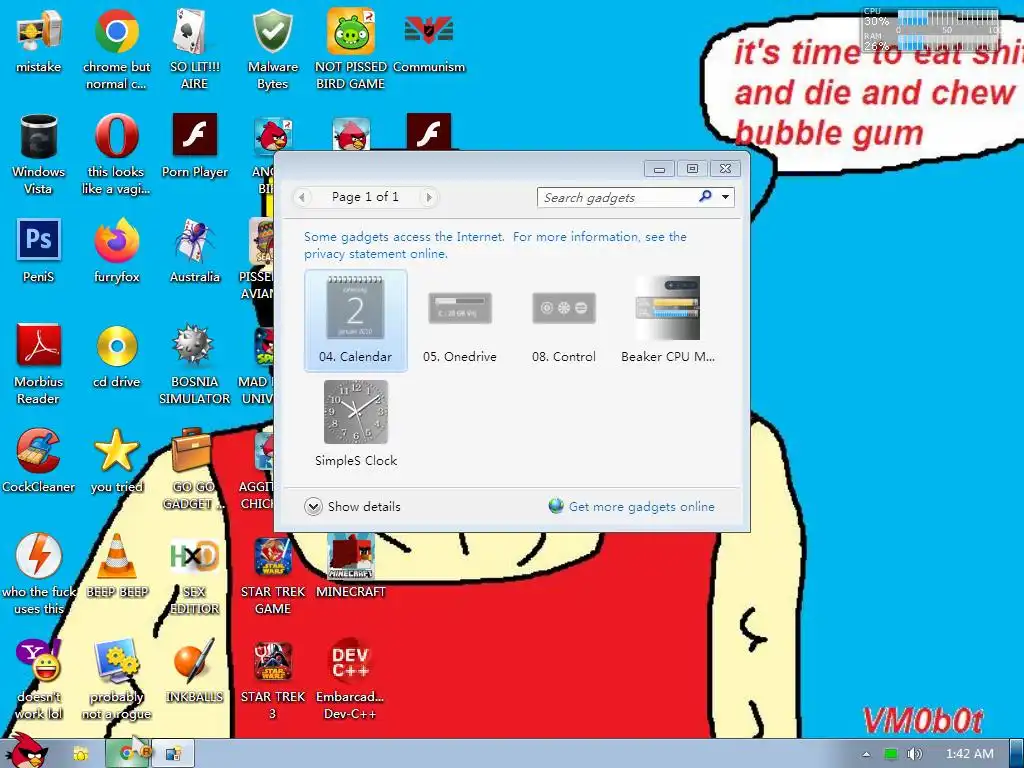Open Malware Bytes shield desktop icon

coord(272,50)
